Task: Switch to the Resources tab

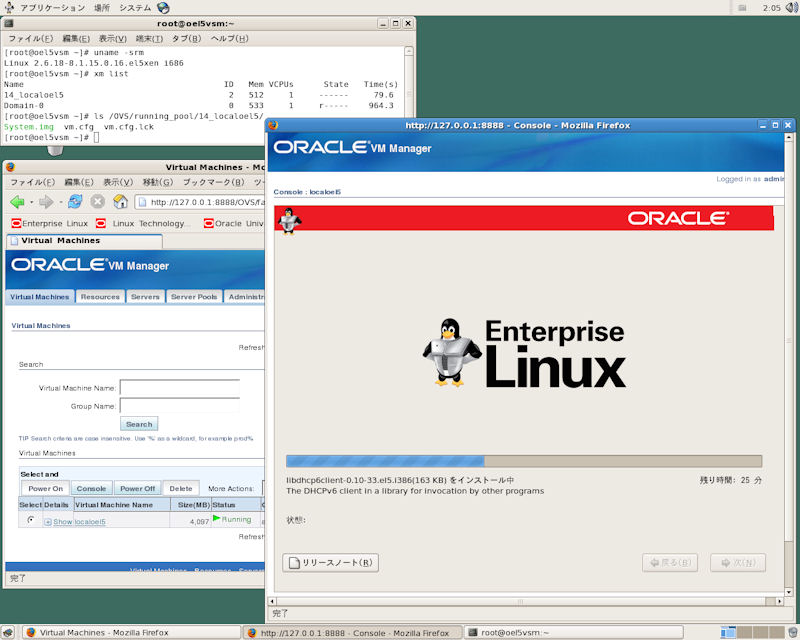Action: (100, 297)
